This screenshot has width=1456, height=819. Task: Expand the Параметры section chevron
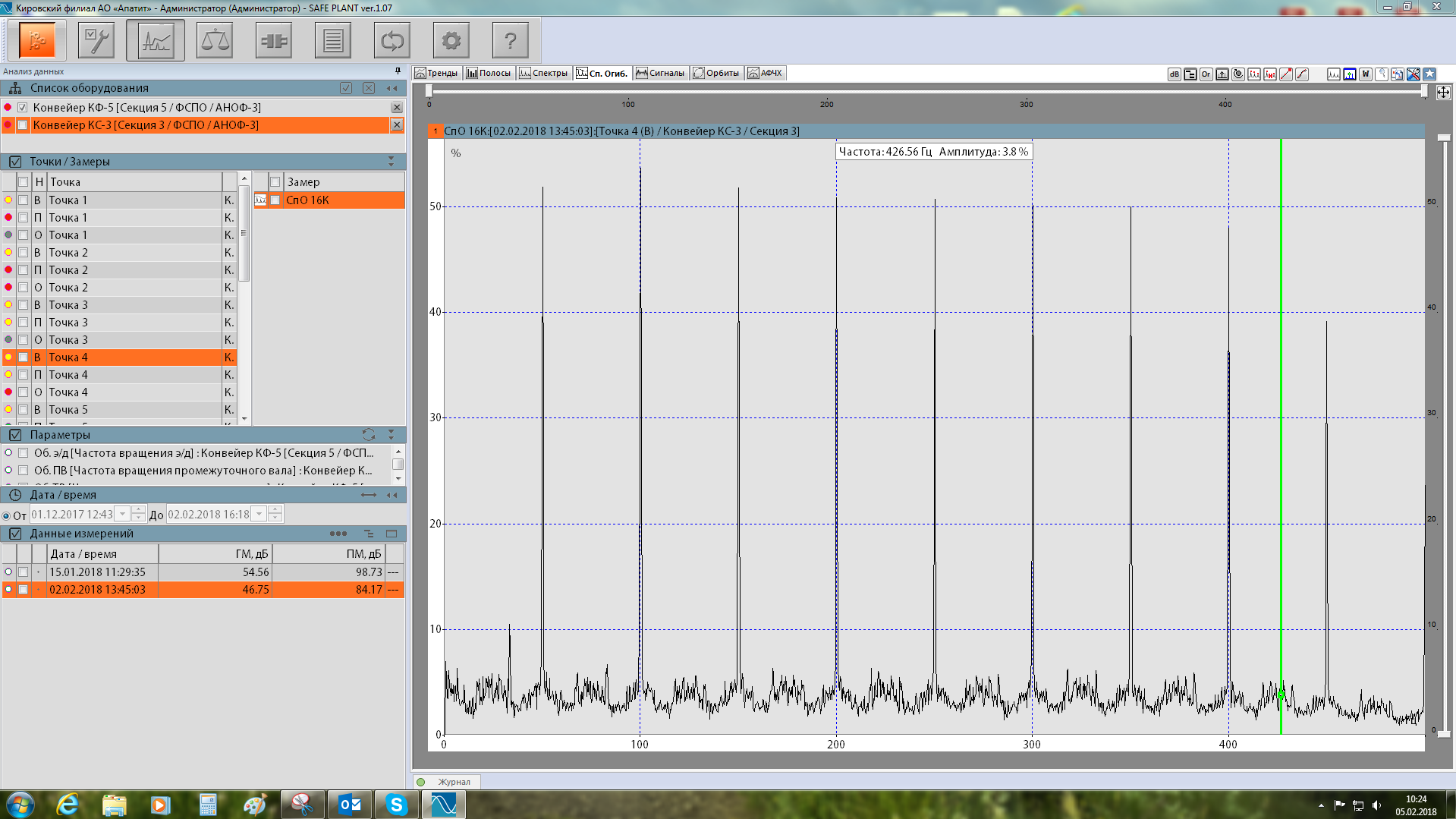click(x=392, y=435)
